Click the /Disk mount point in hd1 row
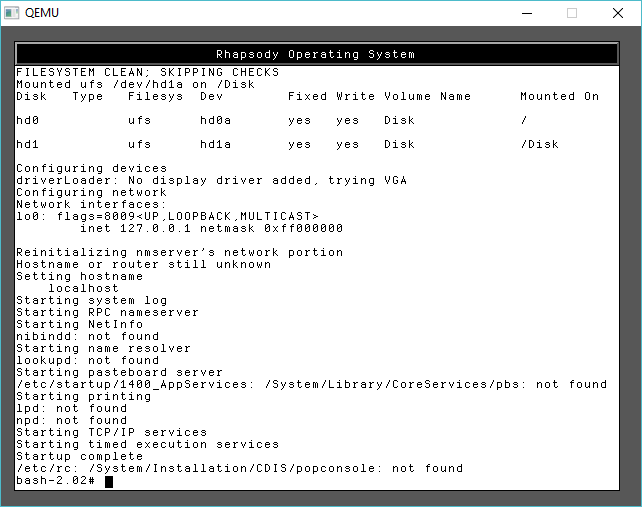Screen dimensions: 642x507 click(539, 144)
